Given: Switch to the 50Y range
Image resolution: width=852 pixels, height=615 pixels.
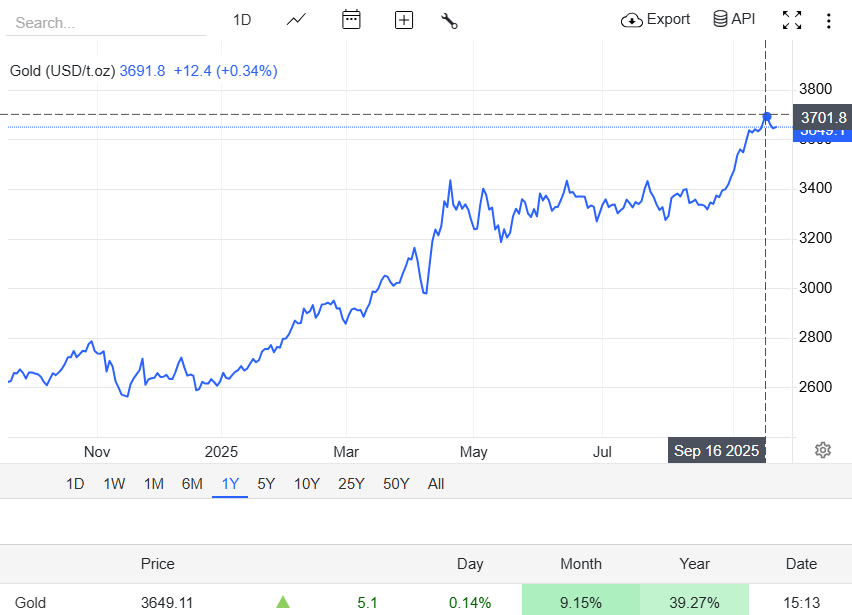Looking at the screenshot, I should point(396,484).
